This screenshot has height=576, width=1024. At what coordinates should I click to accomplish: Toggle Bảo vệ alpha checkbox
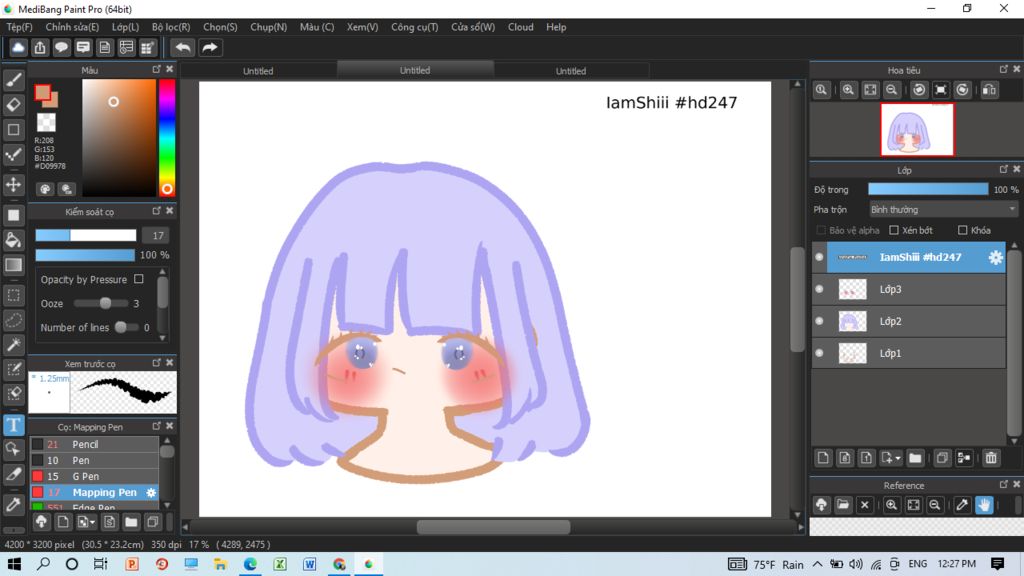tap(821, 230)
